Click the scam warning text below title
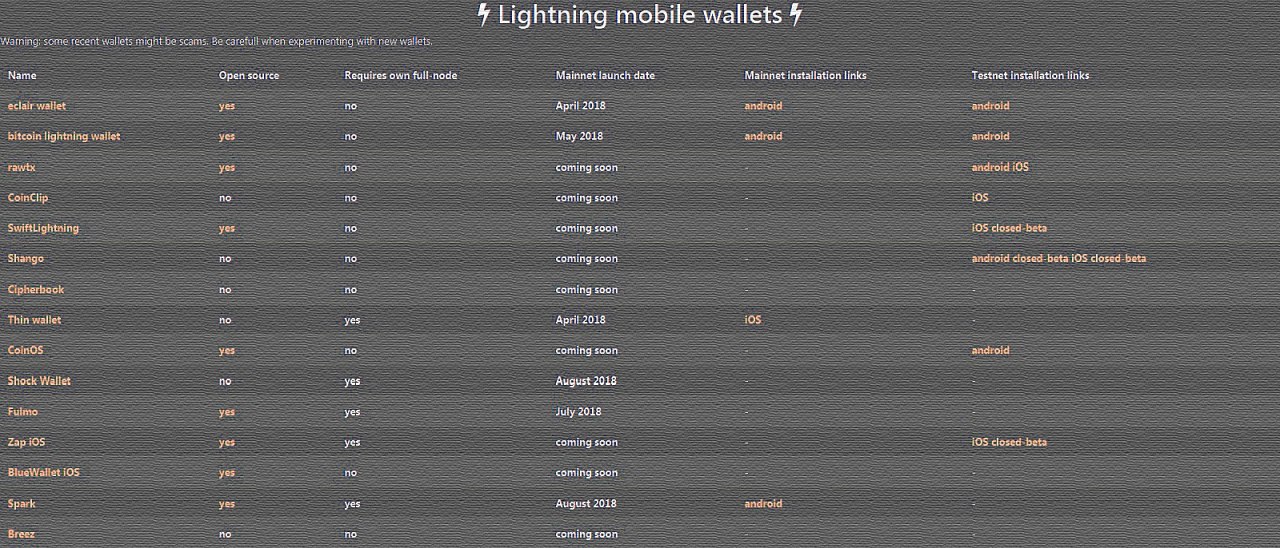 tap(216, 42)
